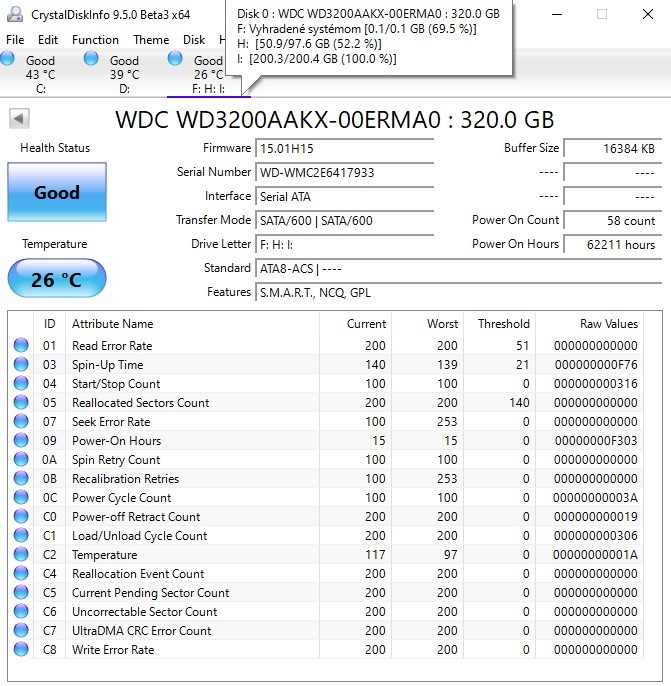Open the Function menu
This screenshot has height=686, width=671.
coord(95,40)
